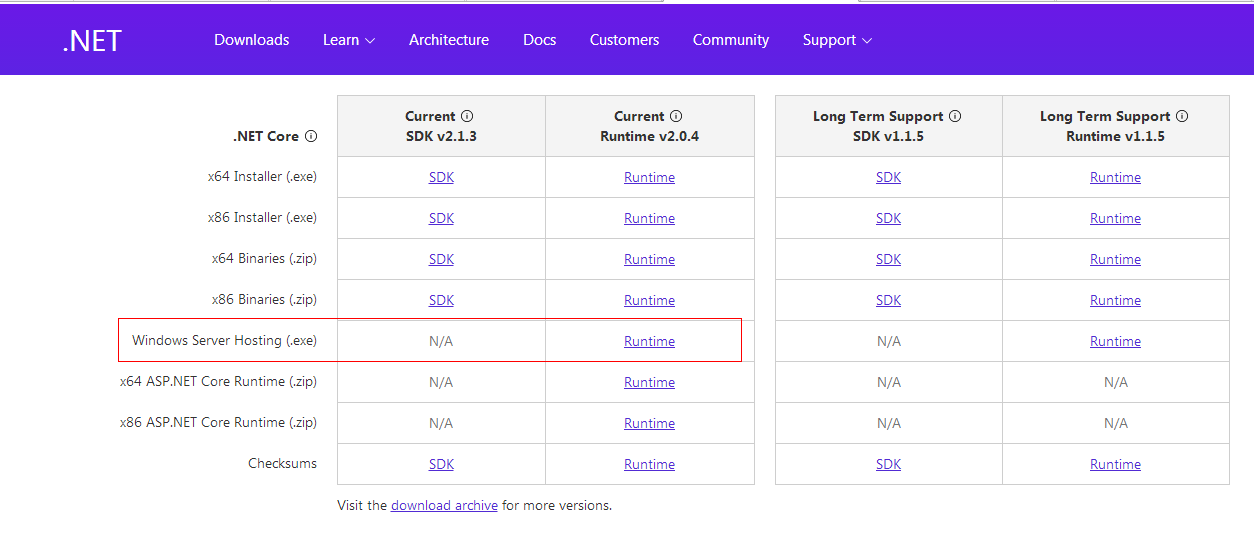
Task: Expand the Learn dropdown menu
Action: (x=349, y=40)
